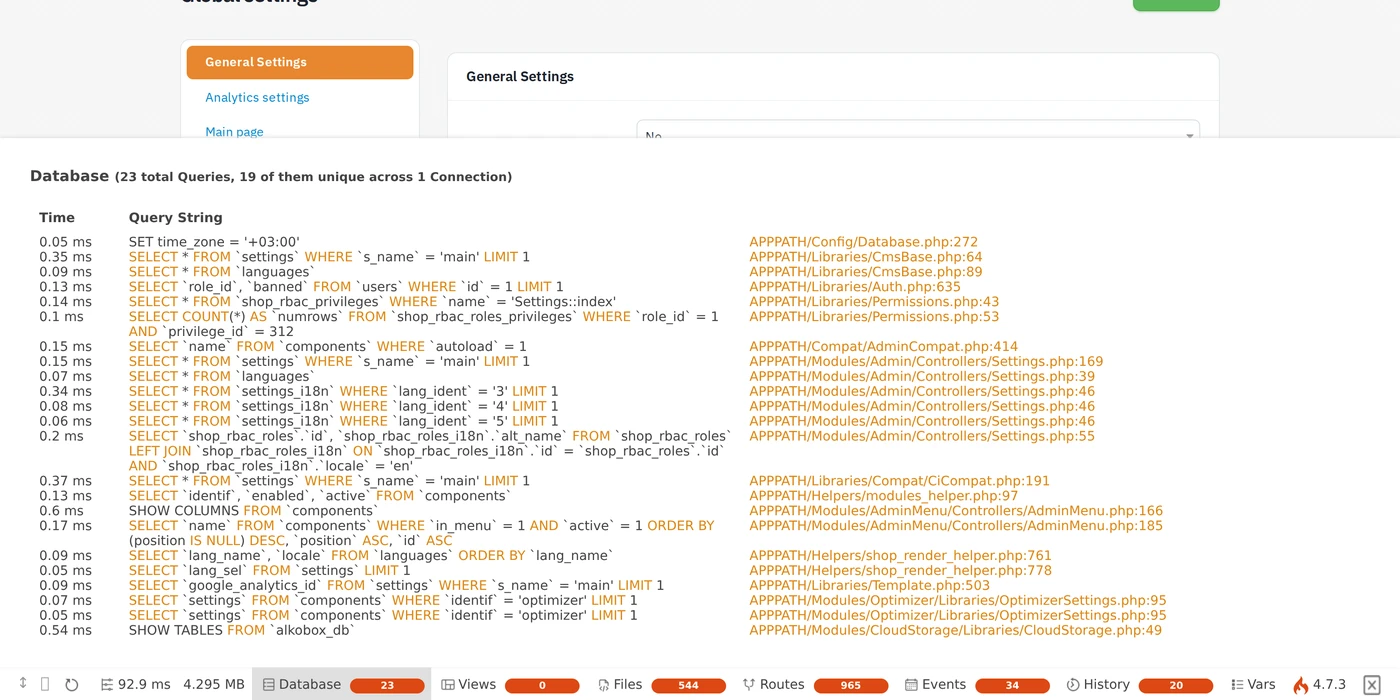Open the Files tab in debug toolbar
Image resolution: width=1400 pixels, height=700 pixels.
(662, 685)
